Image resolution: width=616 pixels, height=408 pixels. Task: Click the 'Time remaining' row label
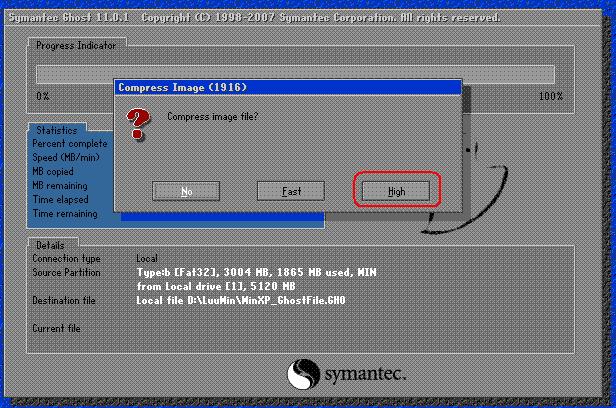coord(65,214)
